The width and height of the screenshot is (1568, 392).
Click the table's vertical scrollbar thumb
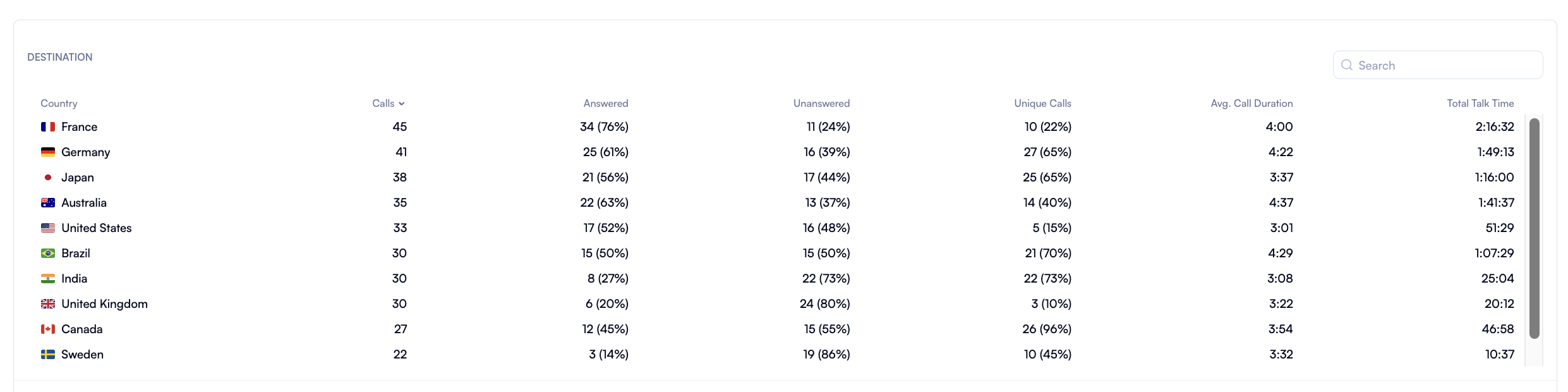pyautogui.click(x=1534, y=228)
